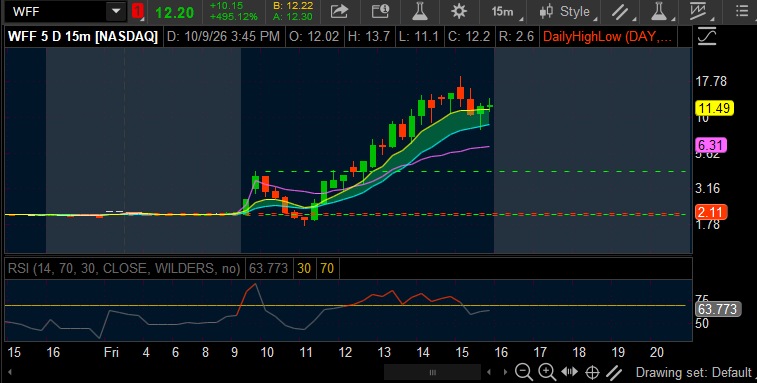Viewport: 757px width, 383px height.
Task: Open chart settings gear icon
Action: coord(459,12)
